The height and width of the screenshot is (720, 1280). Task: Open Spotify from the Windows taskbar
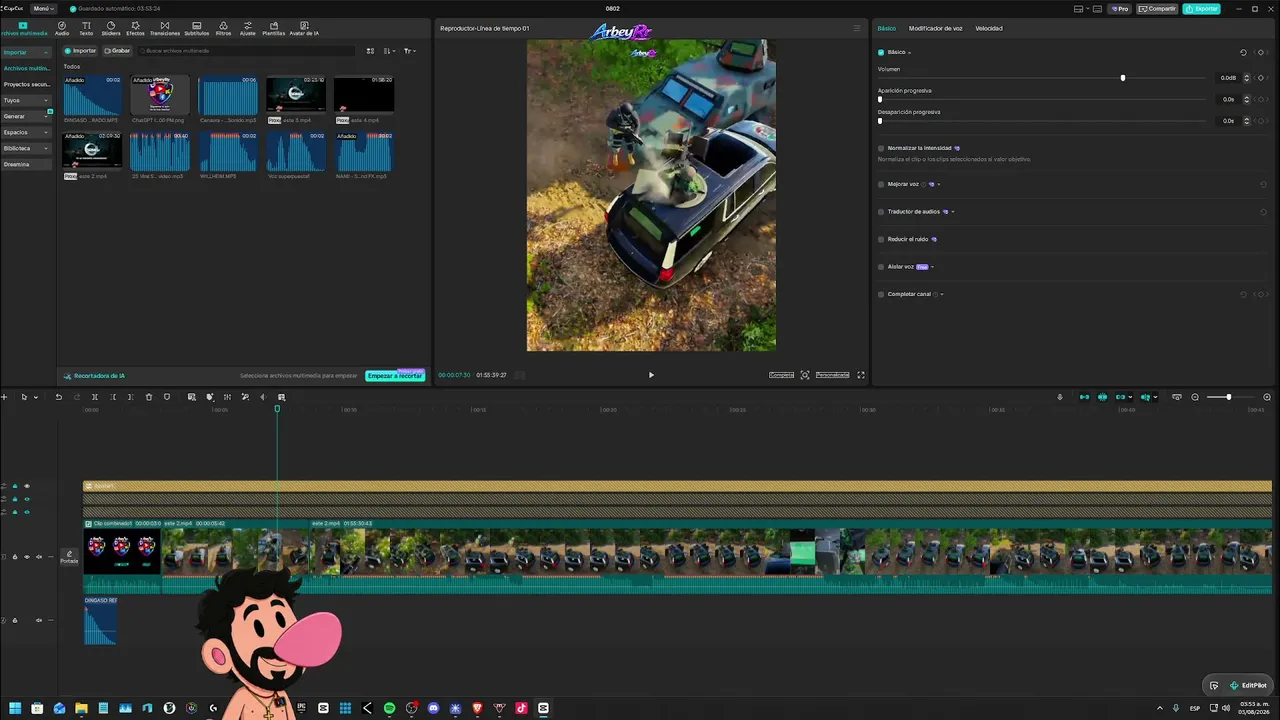click(389, 708)
